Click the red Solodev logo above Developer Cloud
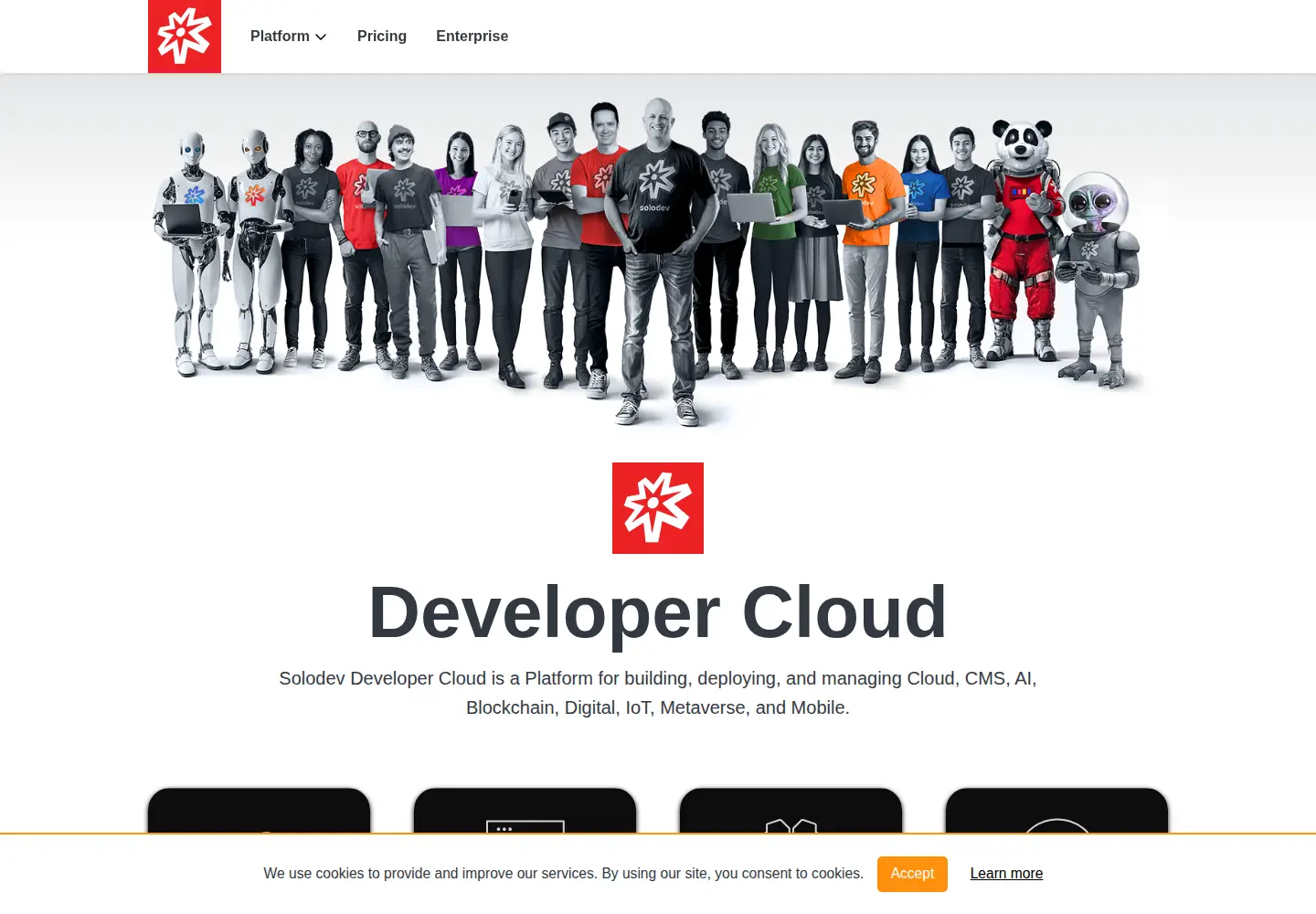The height and width of the screenshot is (914, 1316). [658, 508]
